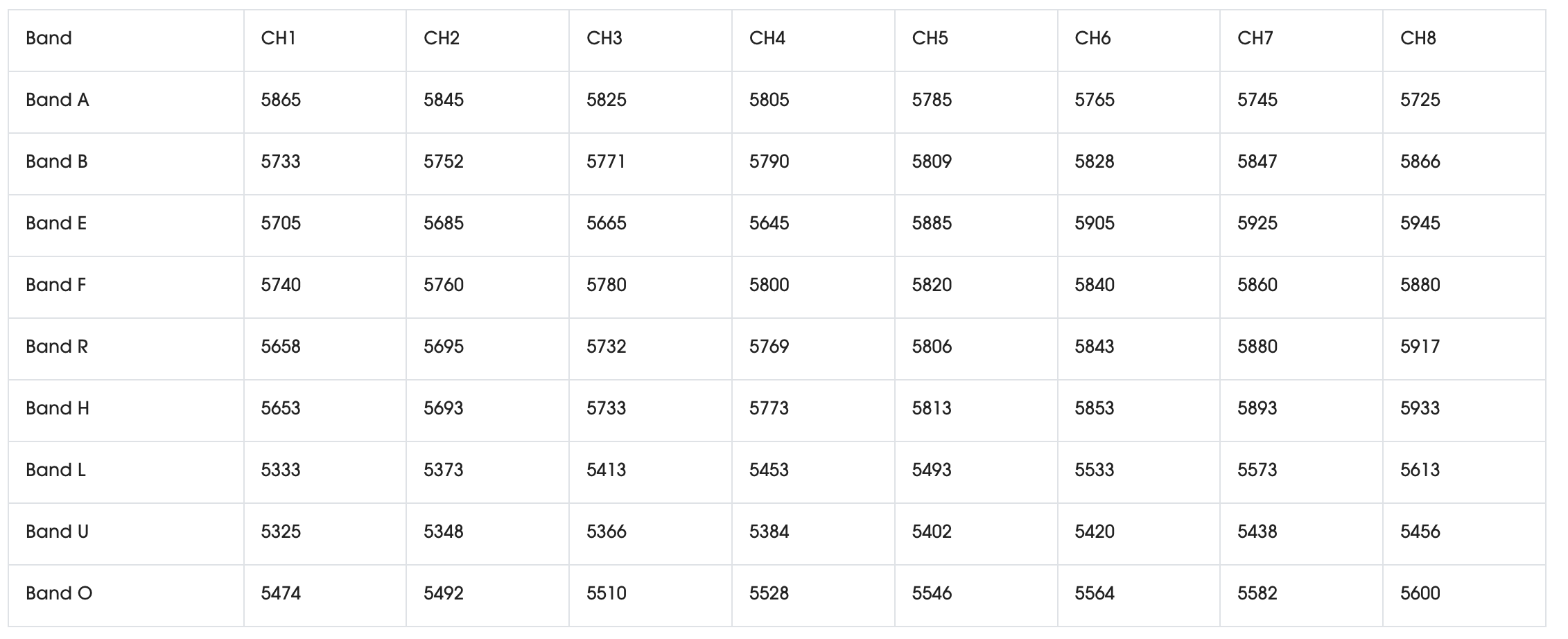Click the Band O row label
This screenshot has height=639, width=1568.
[59, 593]
